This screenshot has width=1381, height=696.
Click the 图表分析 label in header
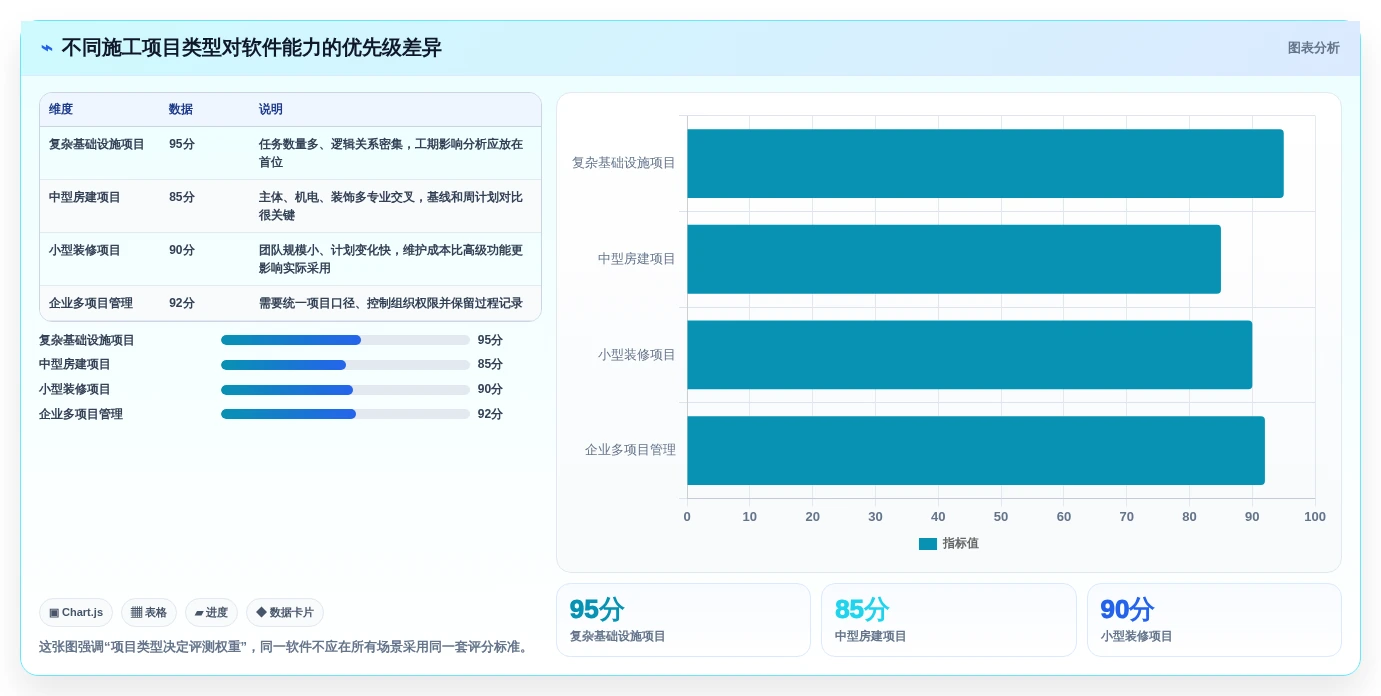click(x=1313, y=48)
